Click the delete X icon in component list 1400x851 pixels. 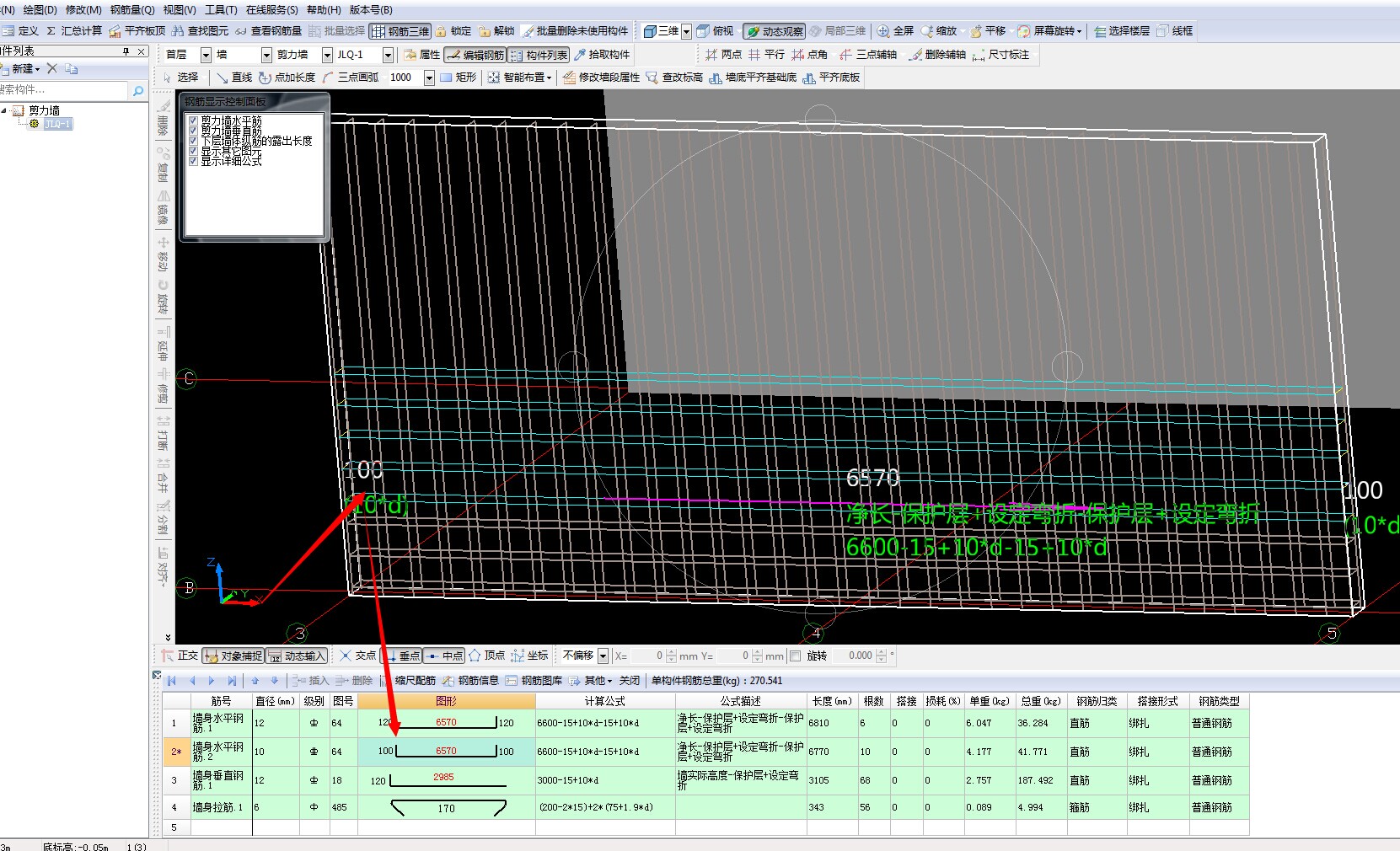pyautogui.click(x=52, y=68)
